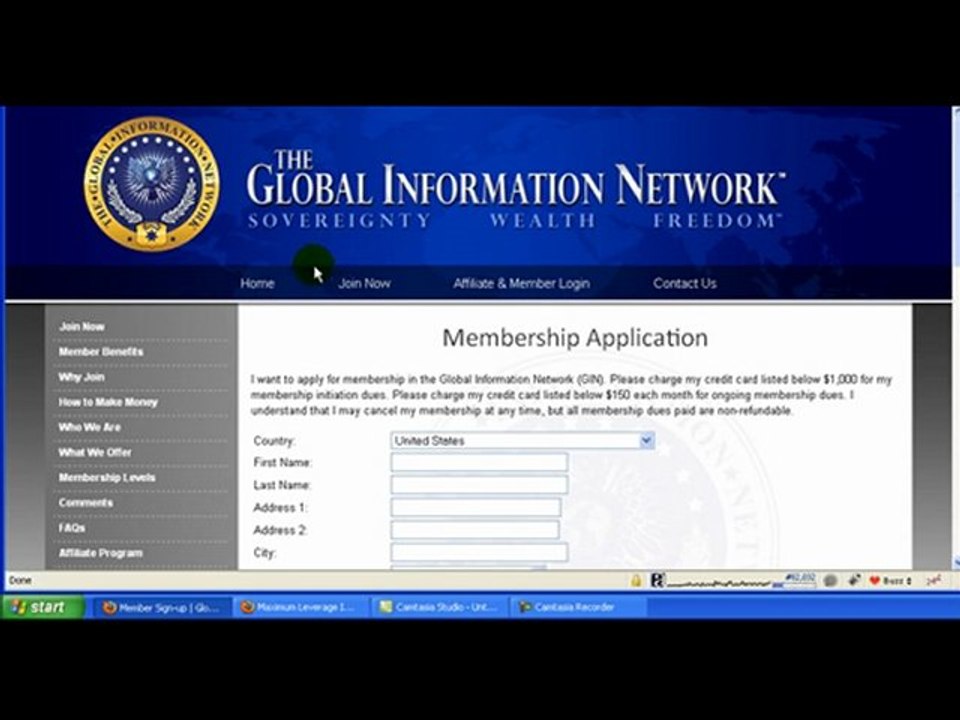Open Contact Us in the top navigation
This screenshot has height=720, width=960.
pyautogui.click(x=684, y=283)
